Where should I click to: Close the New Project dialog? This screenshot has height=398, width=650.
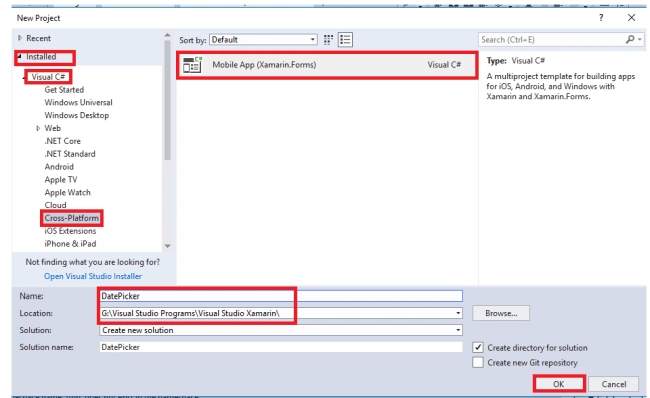coord(631,17)
